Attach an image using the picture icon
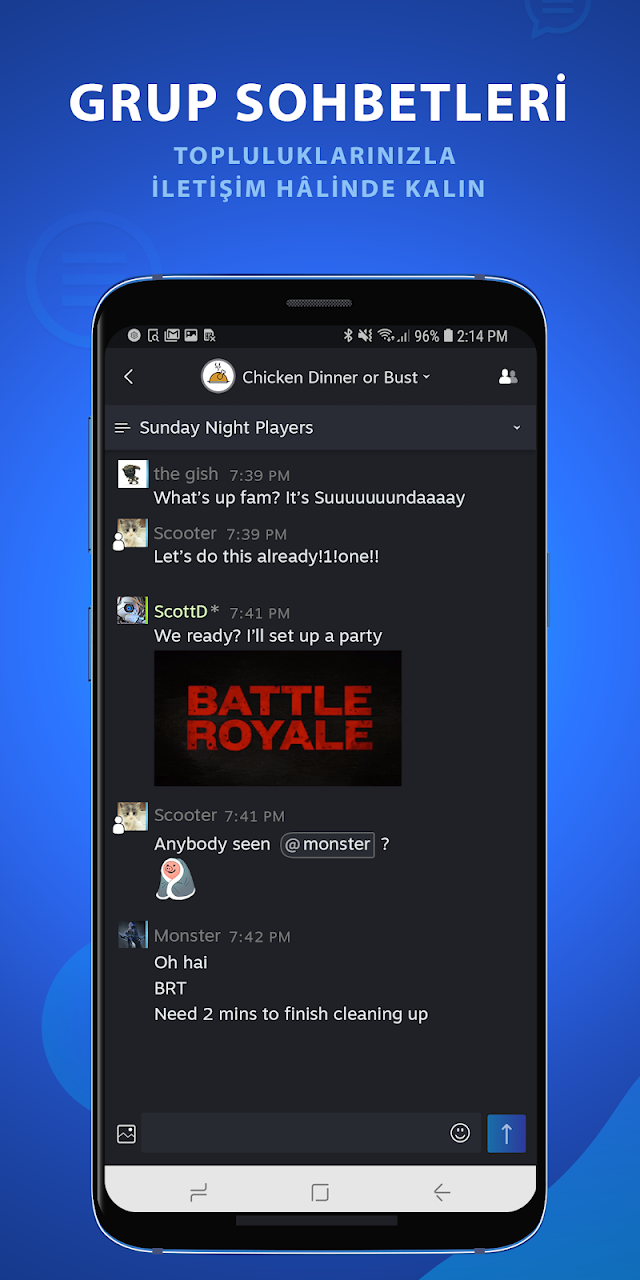Viewport: 640px width, 1280px height. point(126,1134)
